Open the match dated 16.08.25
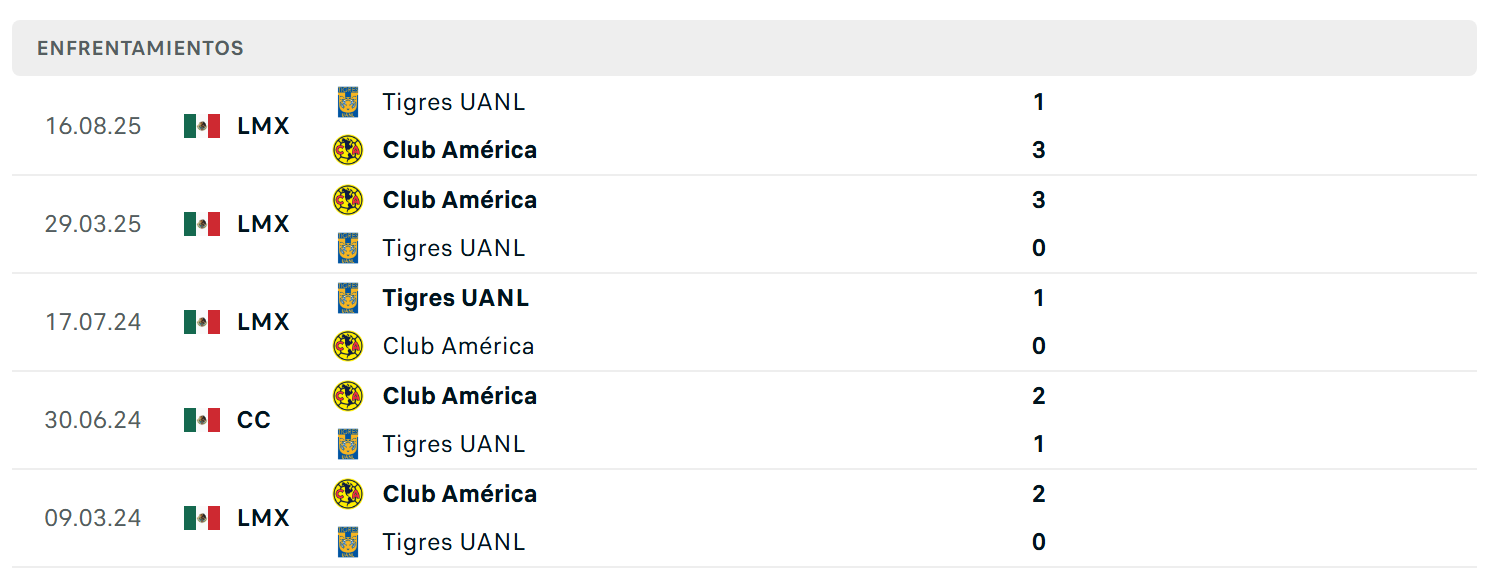 tap(744, 126)
